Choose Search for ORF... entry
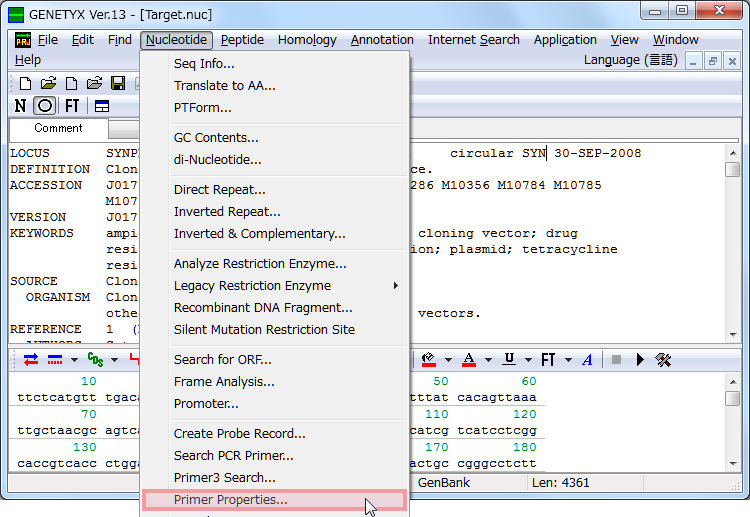The width and height of the screenshot is (750, 517). point(275,360)
